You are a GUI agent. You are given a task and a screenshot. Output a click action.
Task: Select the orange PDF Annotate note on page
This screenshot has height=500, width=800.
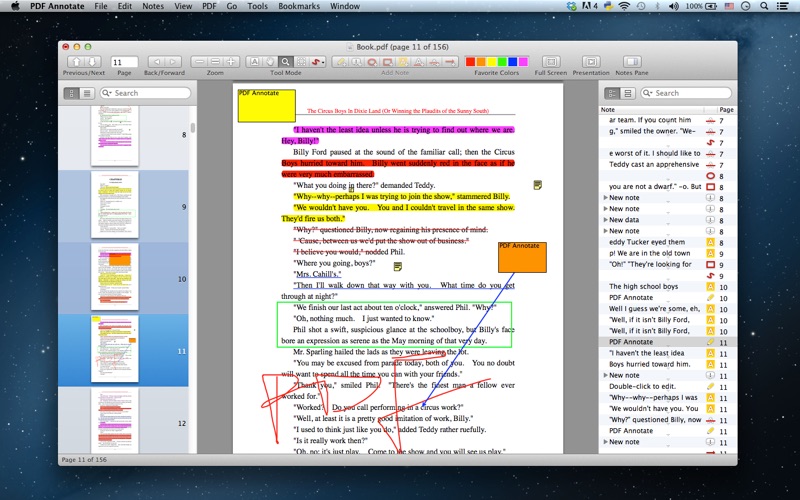[x=522, y=257]
